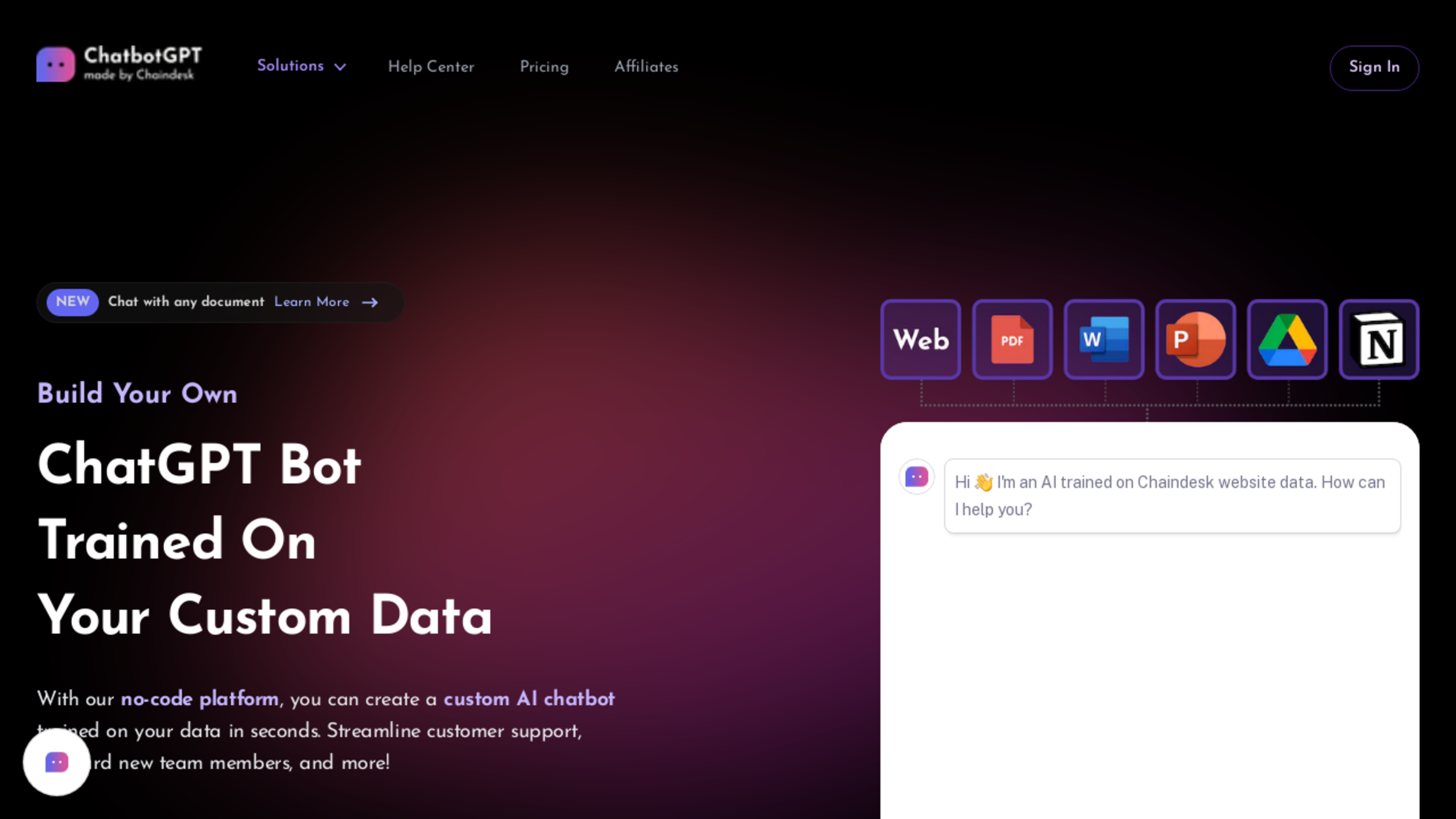Go to Help Center page
This screenshot has height=819, width=1456.
(431, 67)
